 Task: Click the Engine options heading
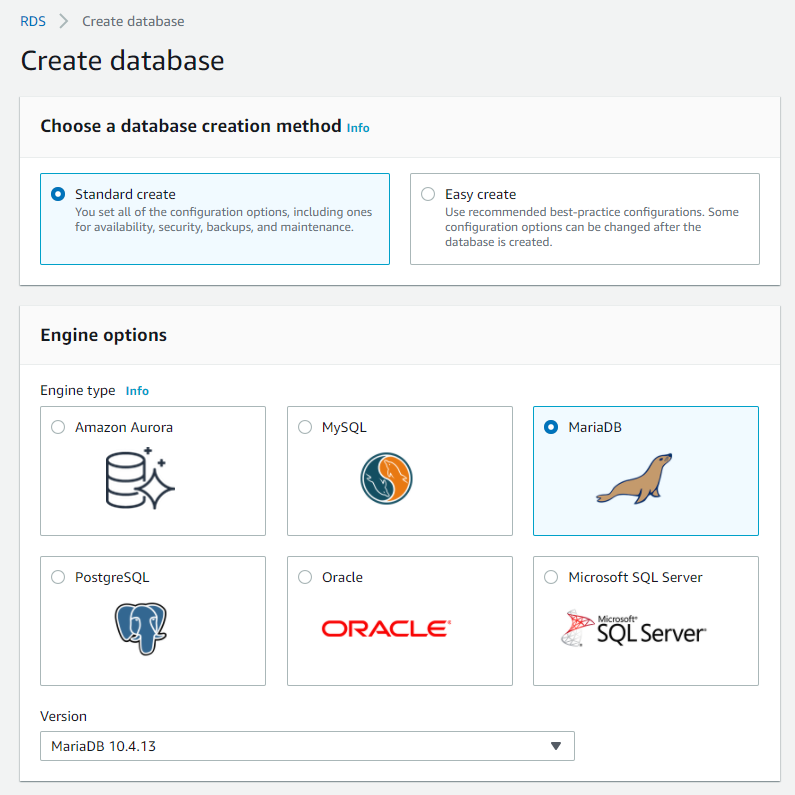coord(103,335)
